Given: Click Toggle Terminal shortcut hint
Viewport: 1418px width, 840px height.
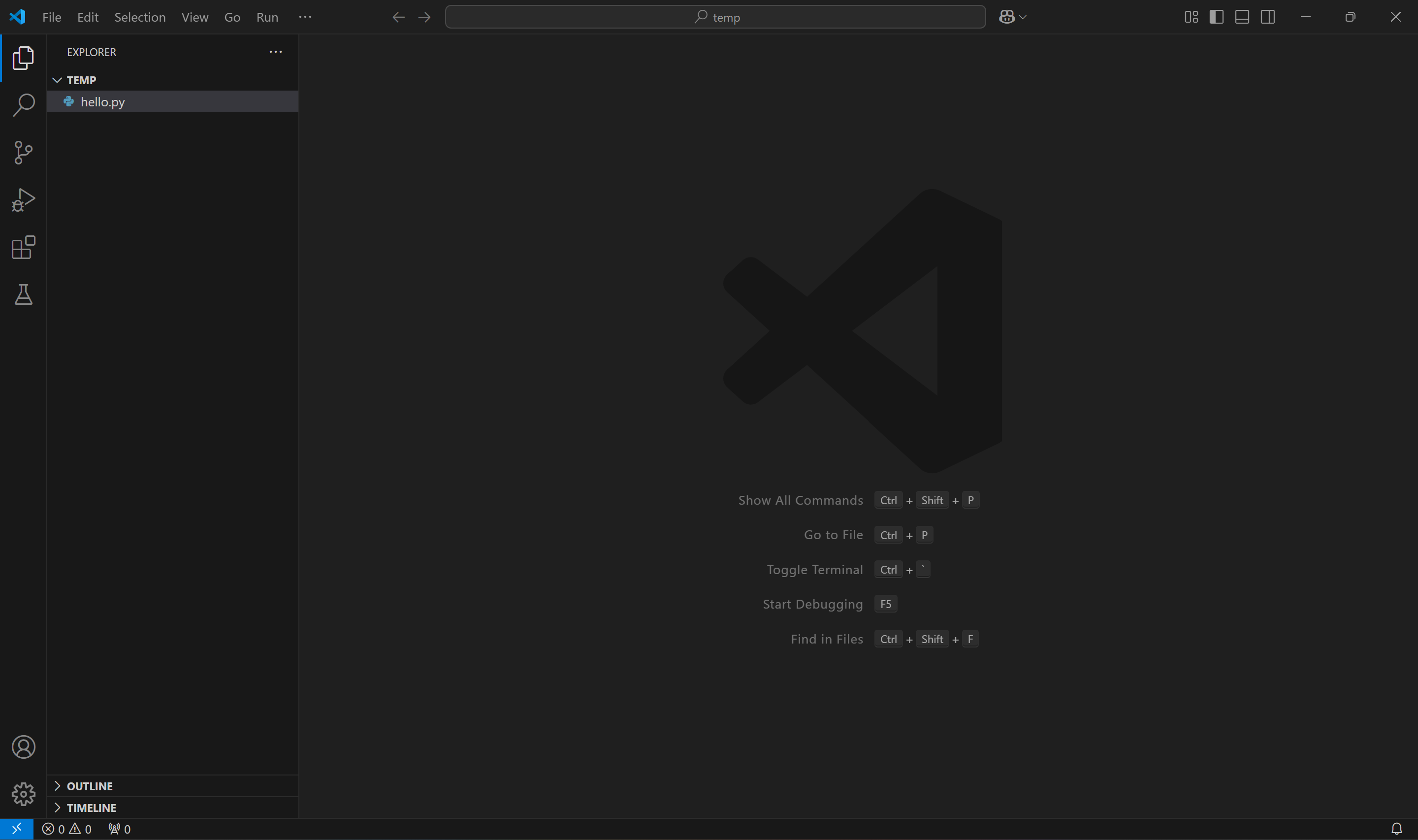Looking at the screenshot, I should pyautogui.click(x=815, y=569).
